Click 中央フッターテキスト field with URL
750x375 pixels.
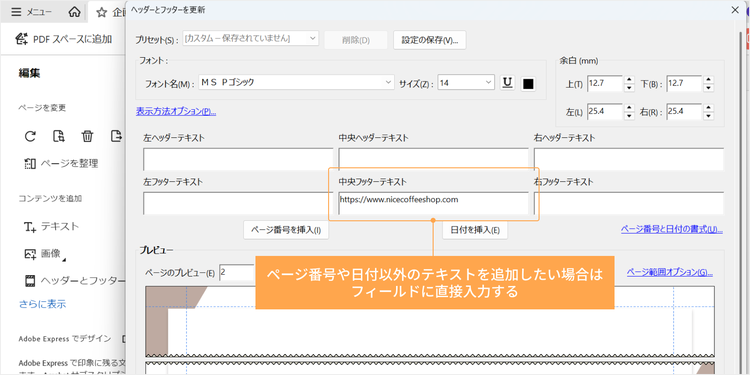[x=433, y=203]
